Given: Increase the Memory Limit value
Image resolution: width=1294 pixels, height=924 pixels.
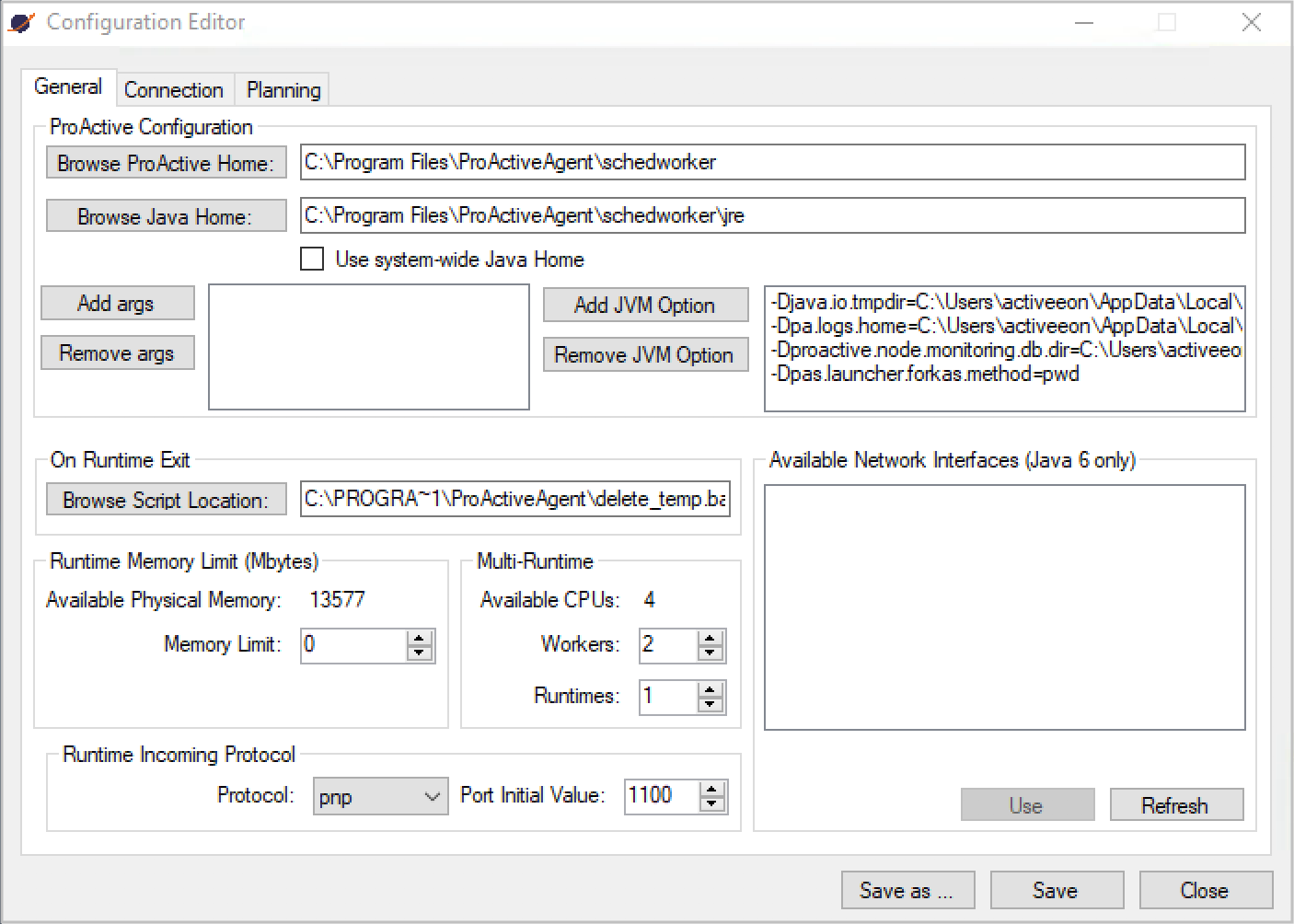Looking at the screenshot, I should click(x=420, y=638).
